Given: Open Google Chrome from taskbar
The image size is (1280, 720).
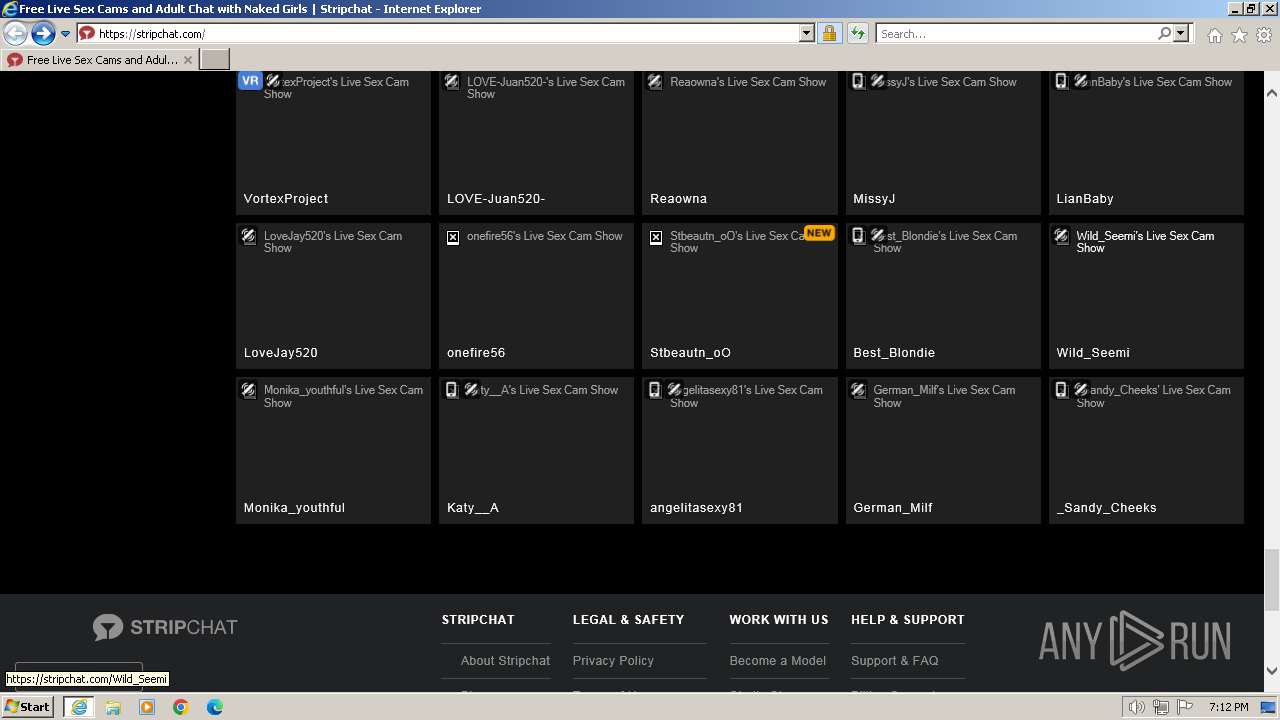Looking at the screenshot, I should [181, 707].
